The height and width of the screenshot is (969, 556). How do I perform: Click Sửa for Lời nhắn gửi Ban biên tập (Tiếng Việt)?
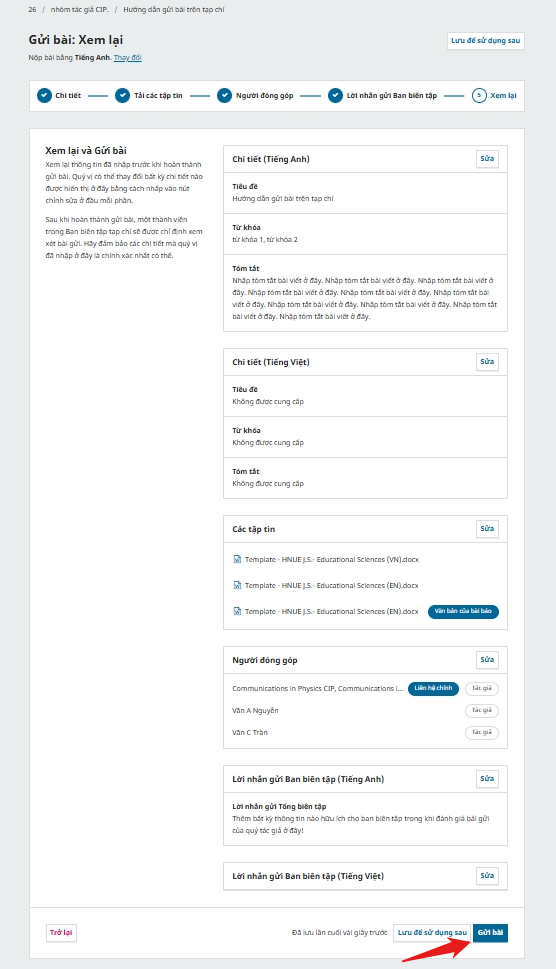click(487, 876)
